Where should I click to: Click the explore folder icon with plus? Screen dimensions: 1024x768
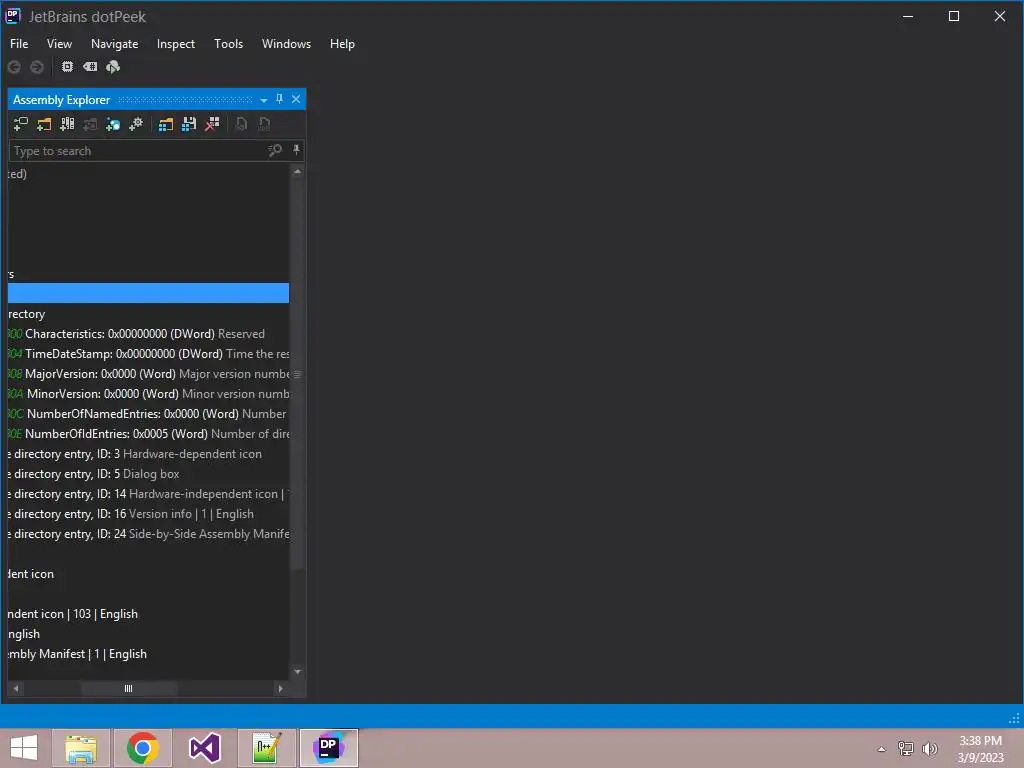point(44,124)
